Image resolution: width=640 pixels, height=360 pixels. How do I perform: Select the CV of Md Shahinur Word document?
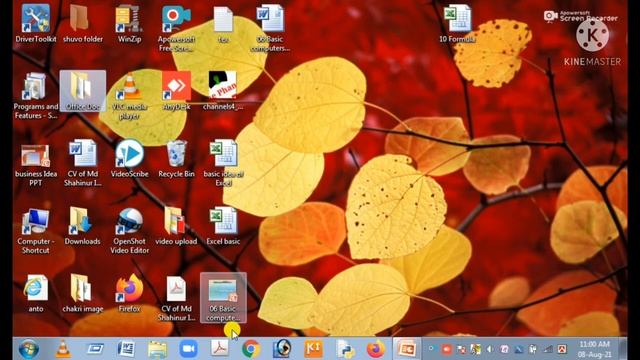click(x=82, y=163)
